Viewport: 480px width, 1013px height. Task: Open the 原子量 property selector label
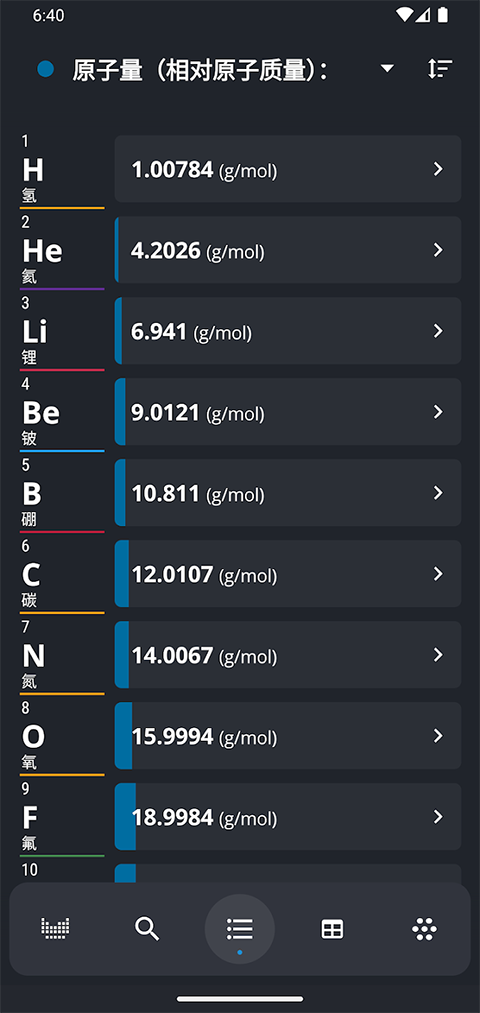(x=200, y=69)
